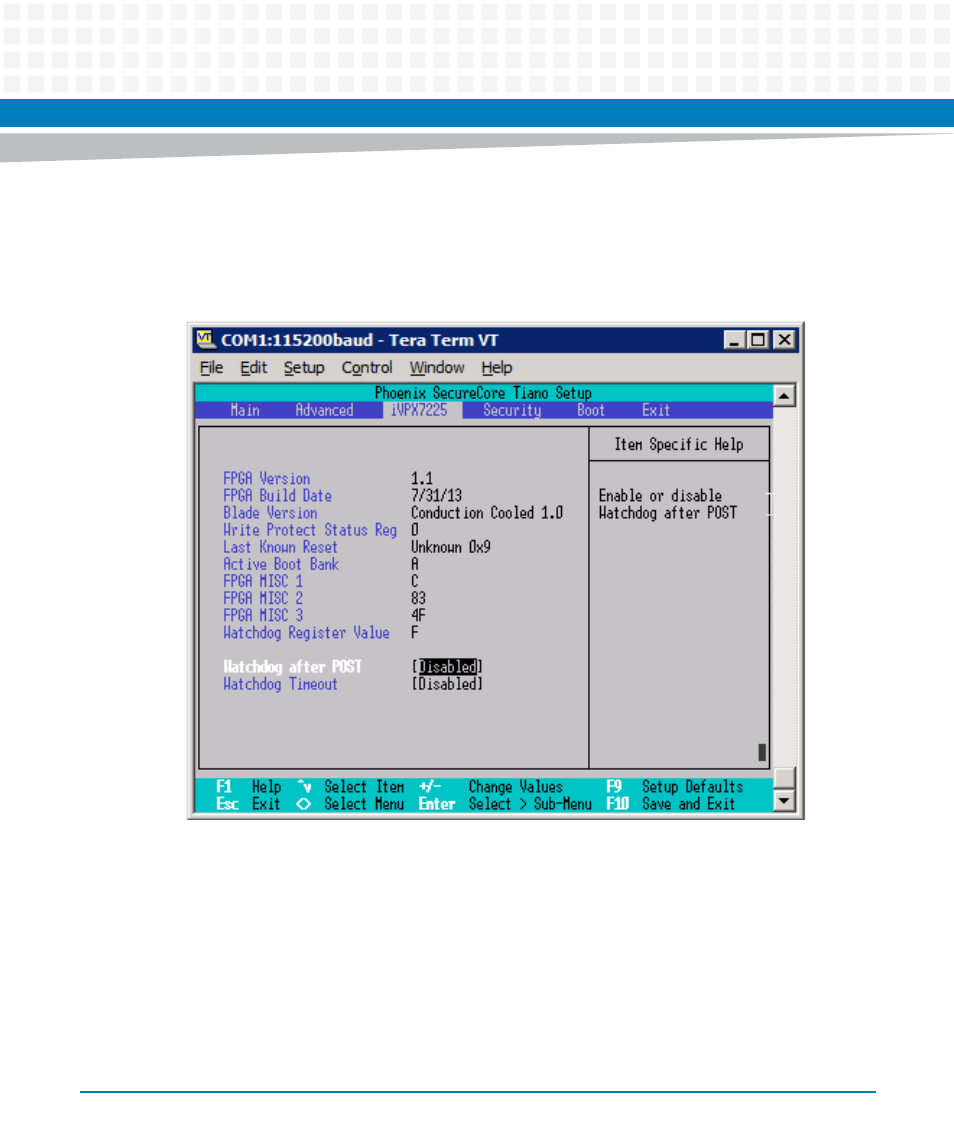Click the Enter Select Sub-Menu hint
This screenshot has height=1145, width=954.
pyautogui.click(x=505, y=804)
